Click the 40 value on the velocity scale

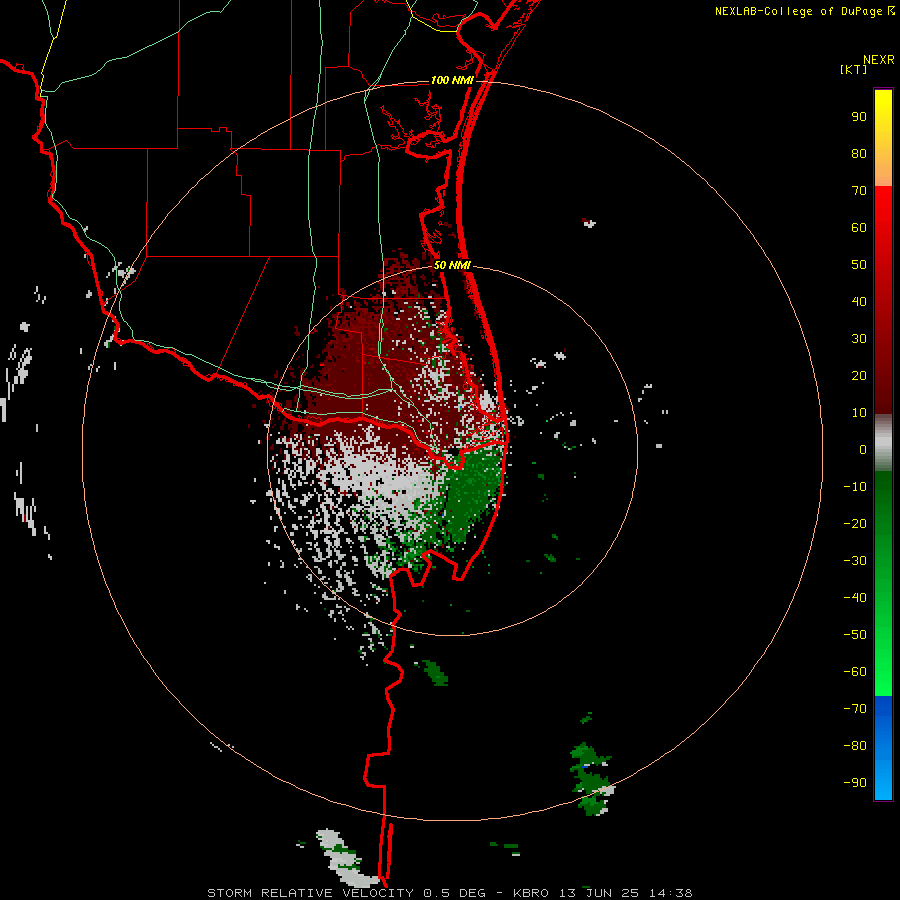[859, 302]
